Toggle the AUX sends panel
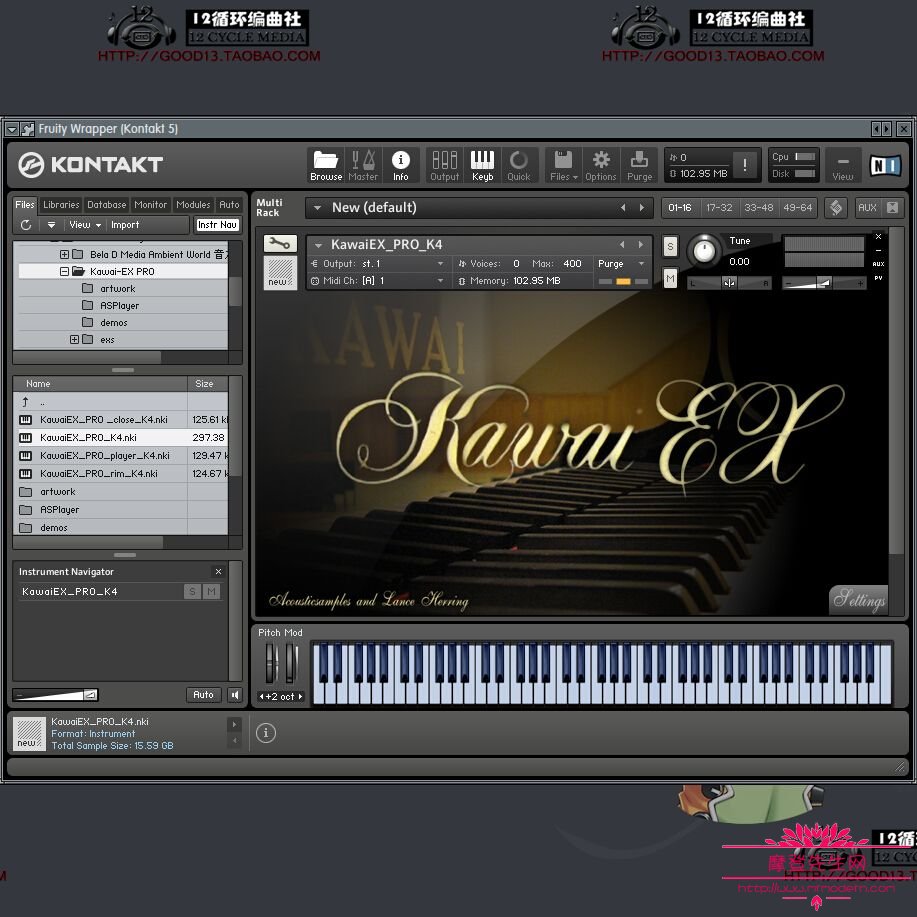This screenshot has height=917, width=917. click(x=867, y=208)
